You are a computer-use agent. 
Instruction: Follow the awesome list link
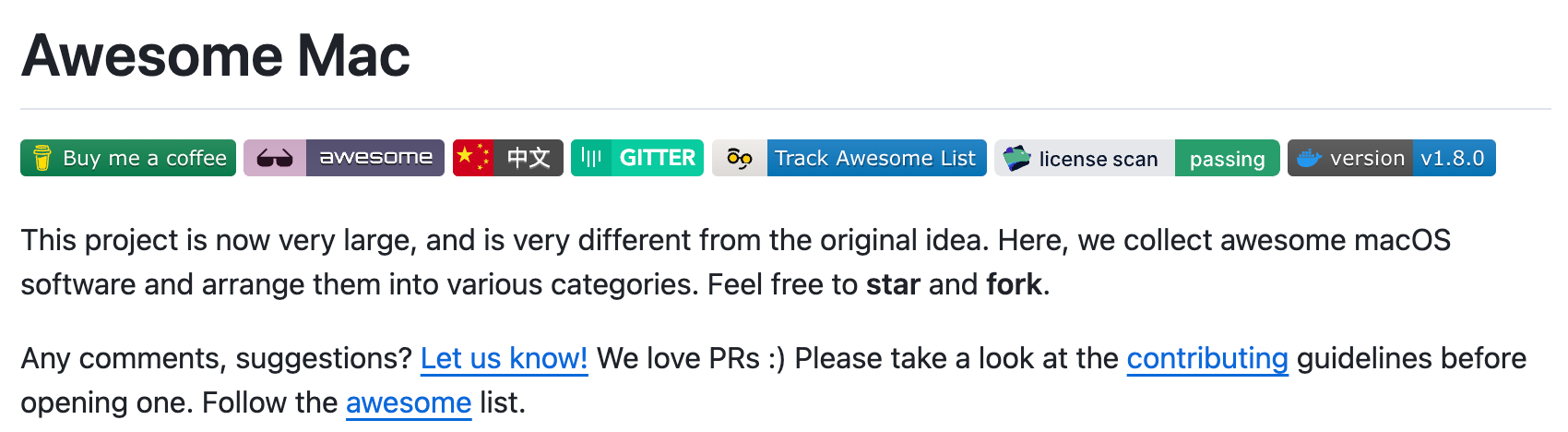tap(409, 402)
